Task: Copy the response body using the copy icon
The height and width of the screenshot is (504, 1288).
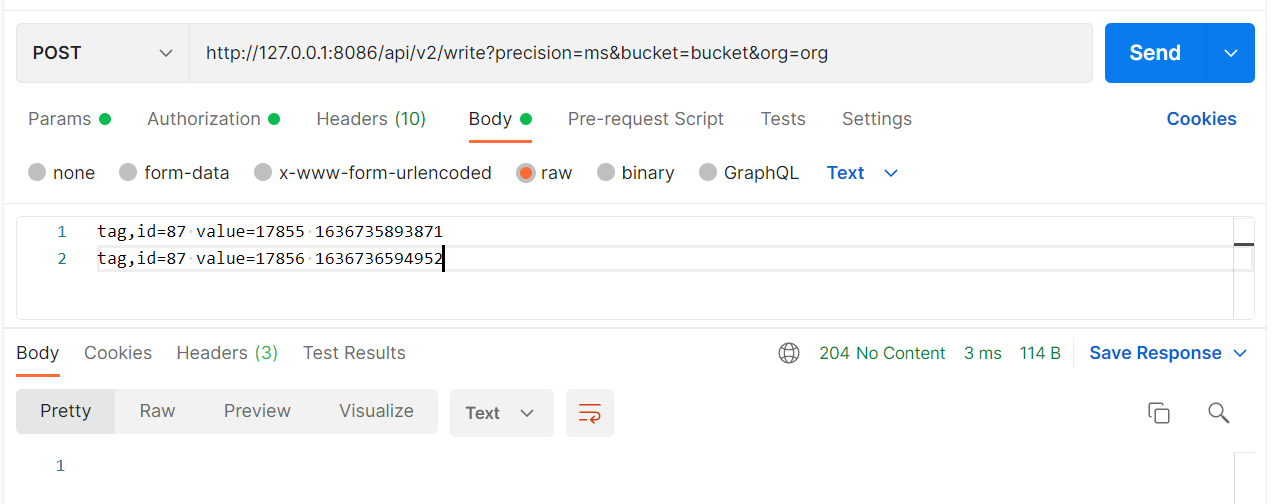Action: (x=1159, y=413)
